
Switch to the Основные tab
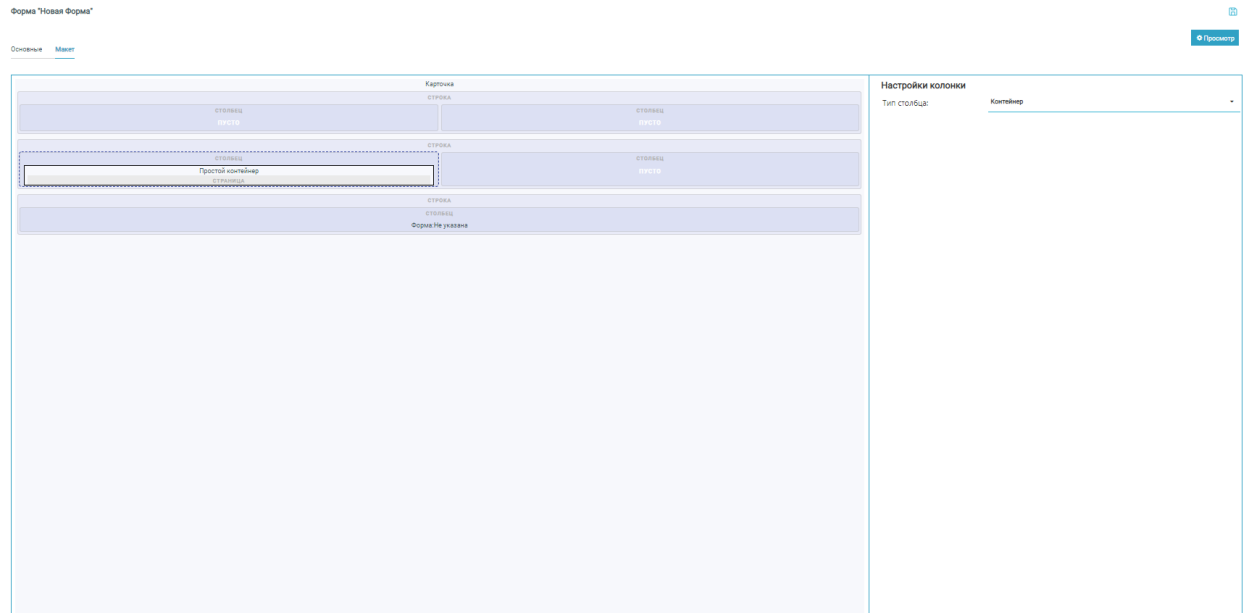click(x=26, y=50)
